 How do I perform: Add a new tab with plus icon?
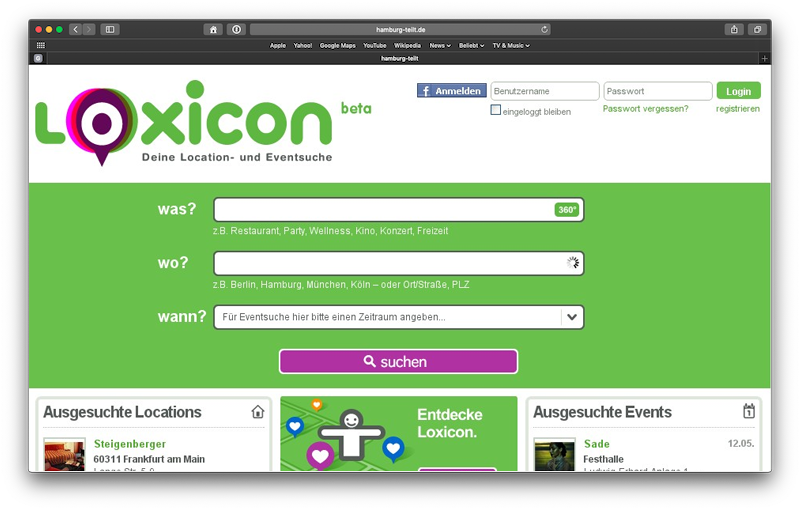coord(764,58)
